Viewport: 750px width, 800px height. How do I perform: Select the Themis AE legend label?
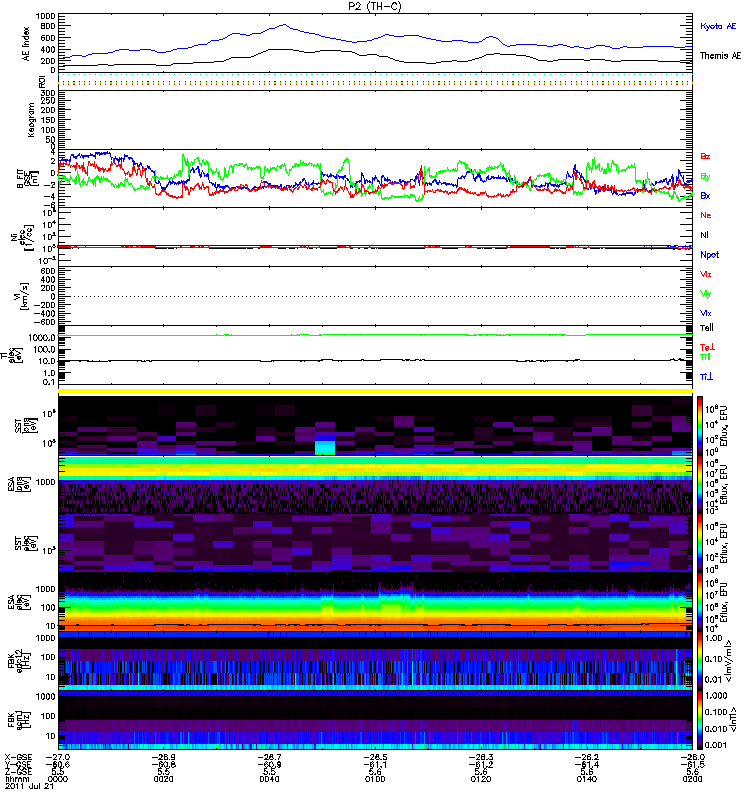click(x=720, y=56)
